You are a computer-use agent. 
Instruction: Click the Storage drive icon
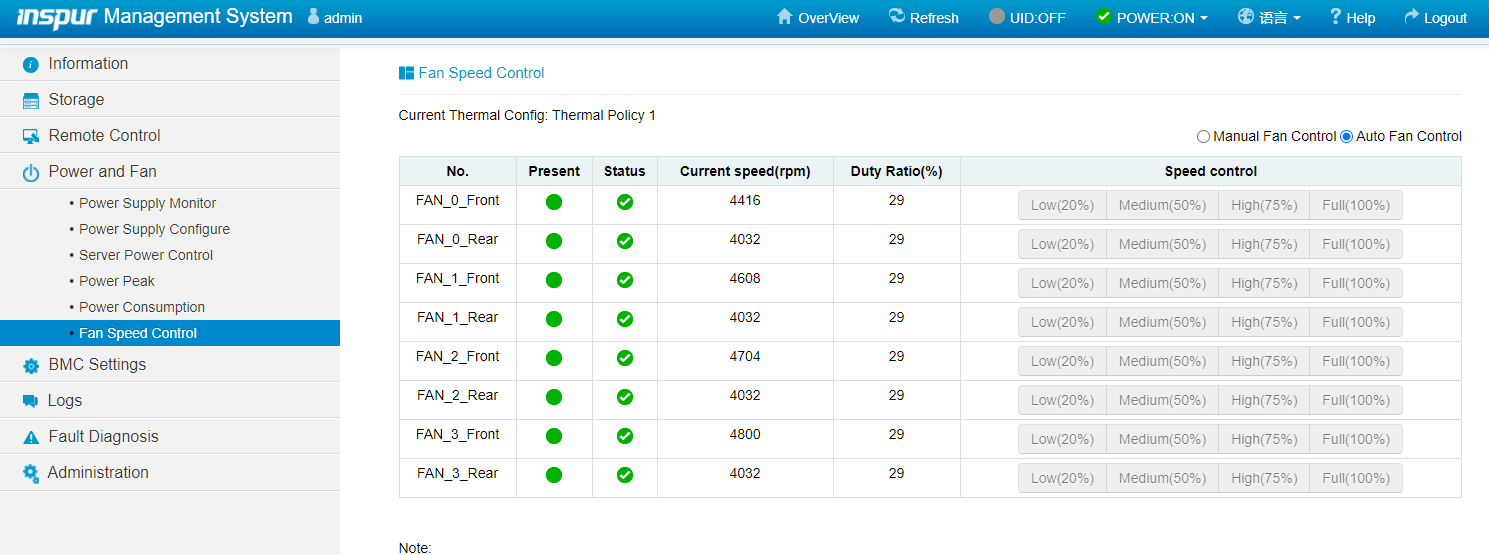coord(31,100)
